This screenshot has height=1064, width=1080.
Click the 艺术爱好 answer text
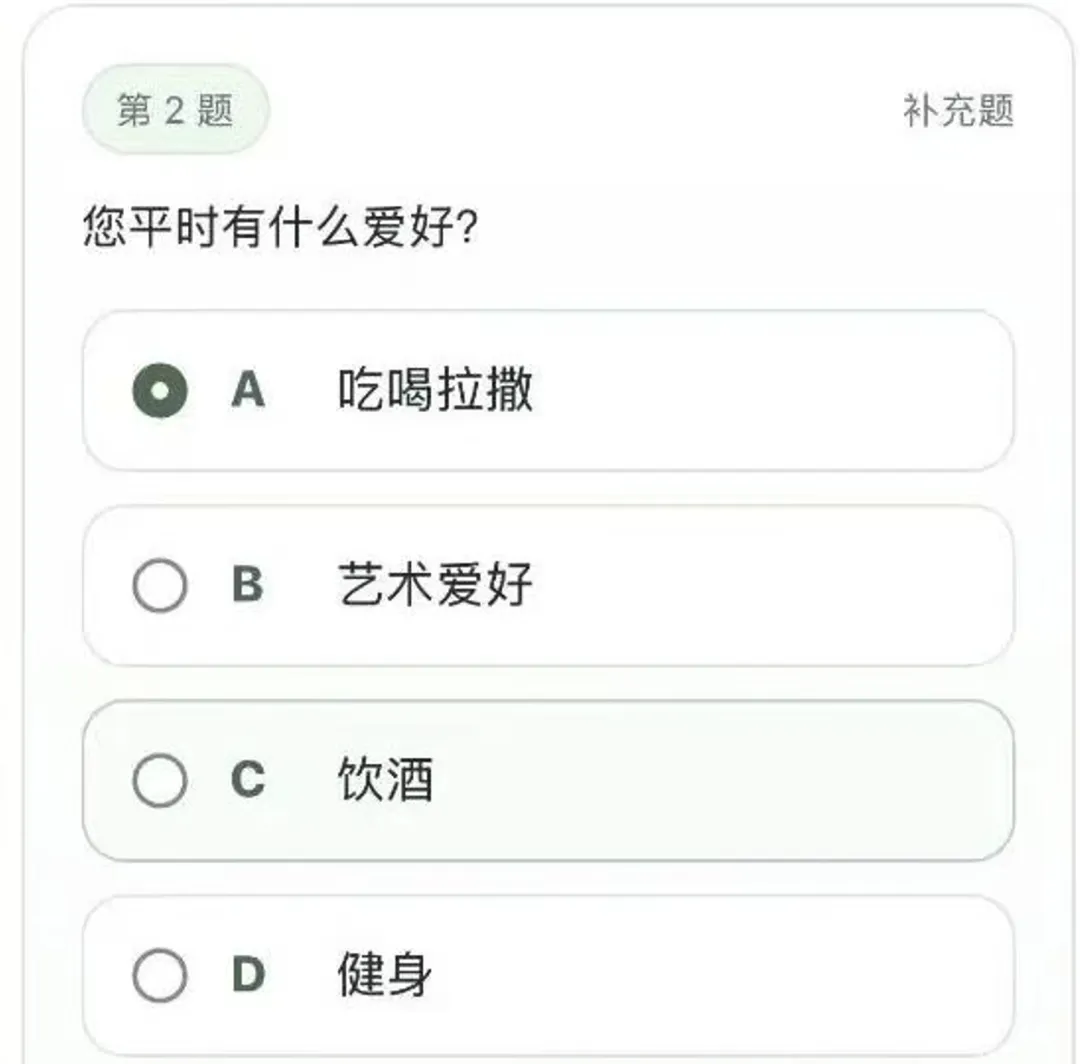tap(435, 585)
